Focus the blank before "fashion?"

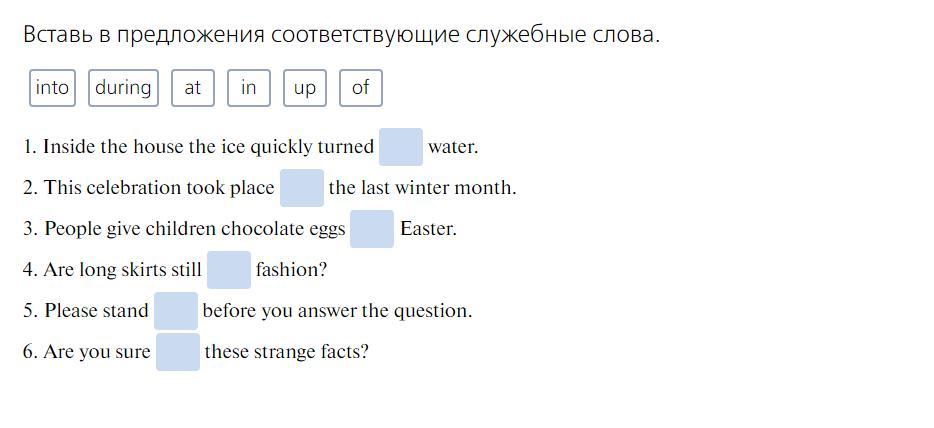[229, 270]
